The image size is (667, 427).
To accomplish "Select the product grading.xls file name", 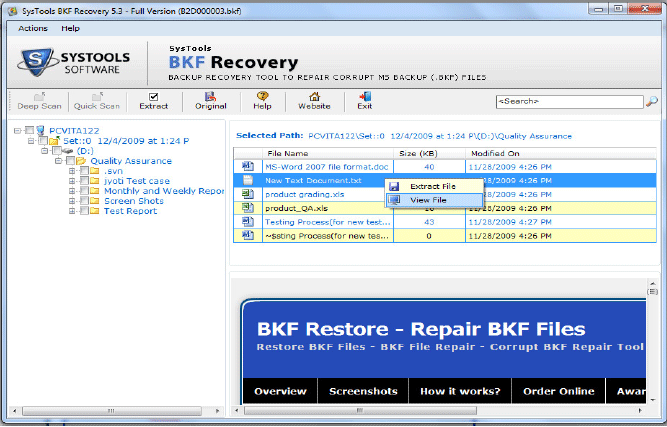I will pos(305,194).
